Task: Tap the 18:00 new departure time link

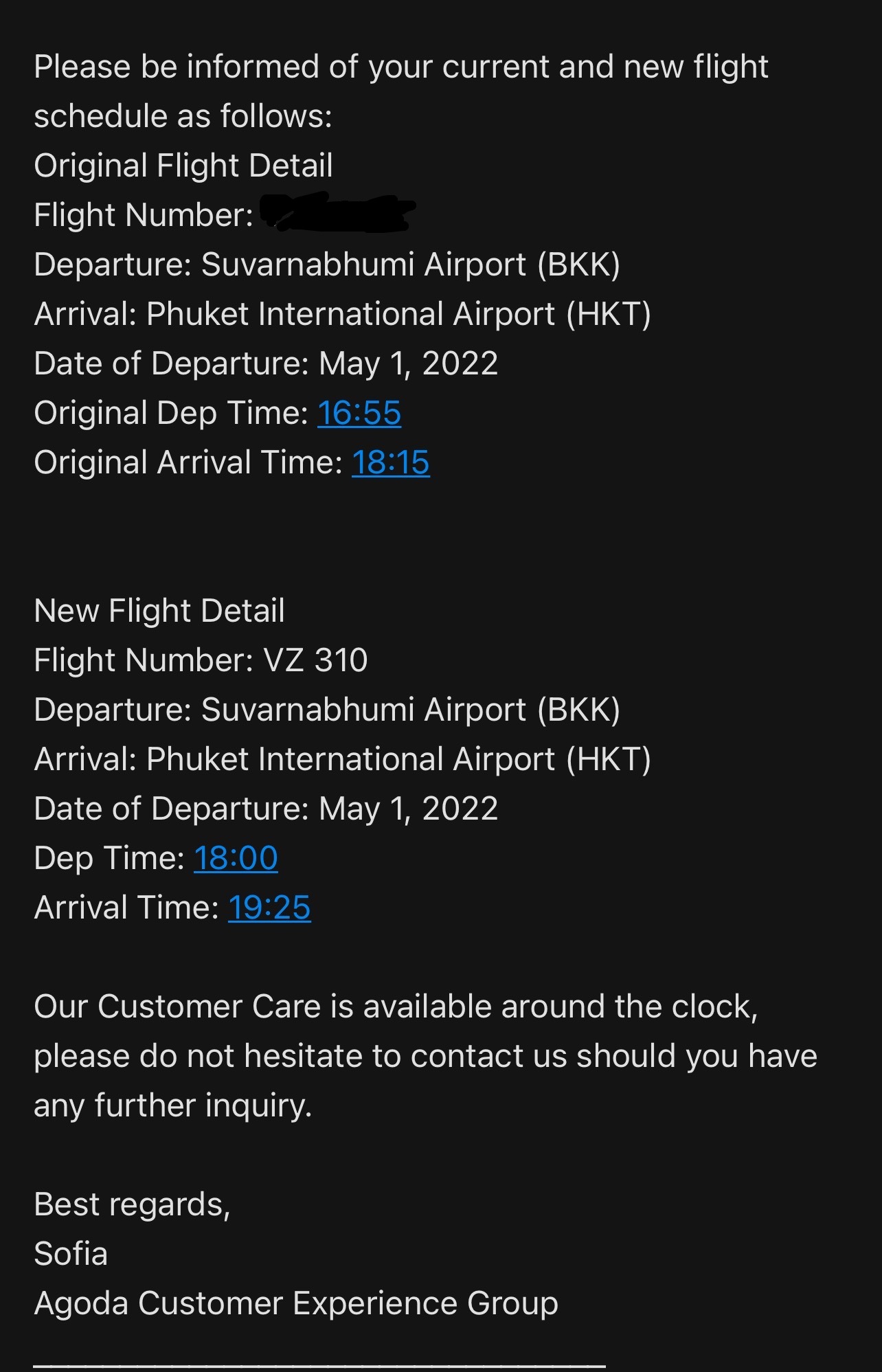Action: [236, 858]
